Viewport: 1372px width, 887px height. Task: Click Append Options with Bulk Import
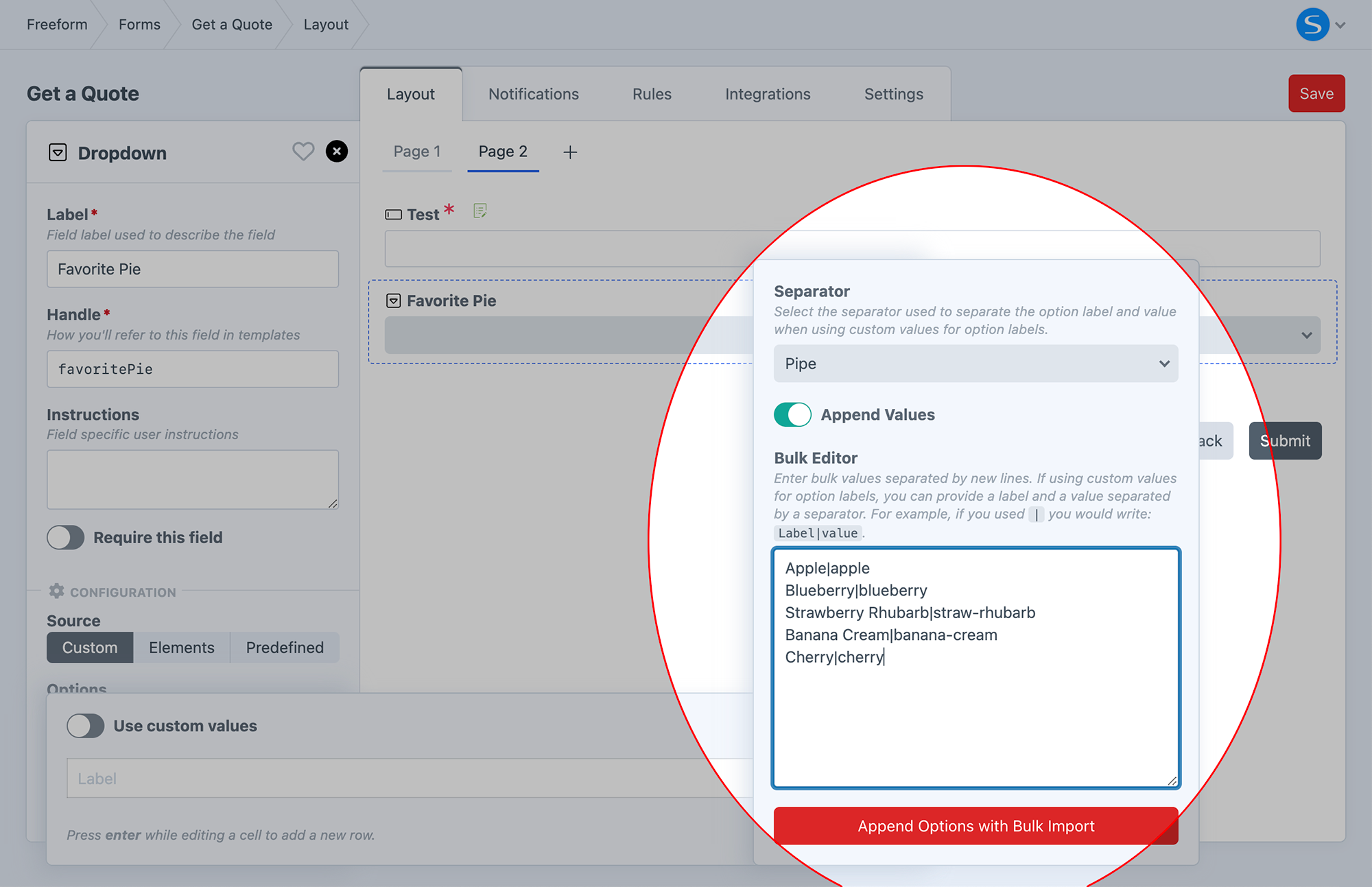coord(975,826)
